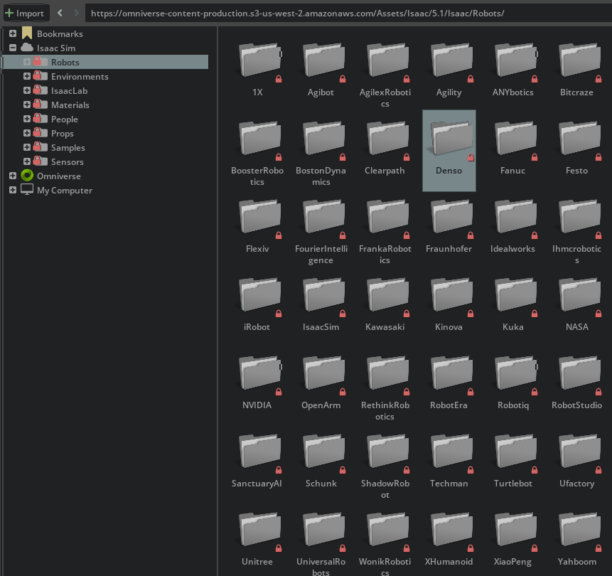This screenshot has width=612, height=576.
Task: Collapse the Isaac Sim tree node
Action: click(x=13, y=48)
